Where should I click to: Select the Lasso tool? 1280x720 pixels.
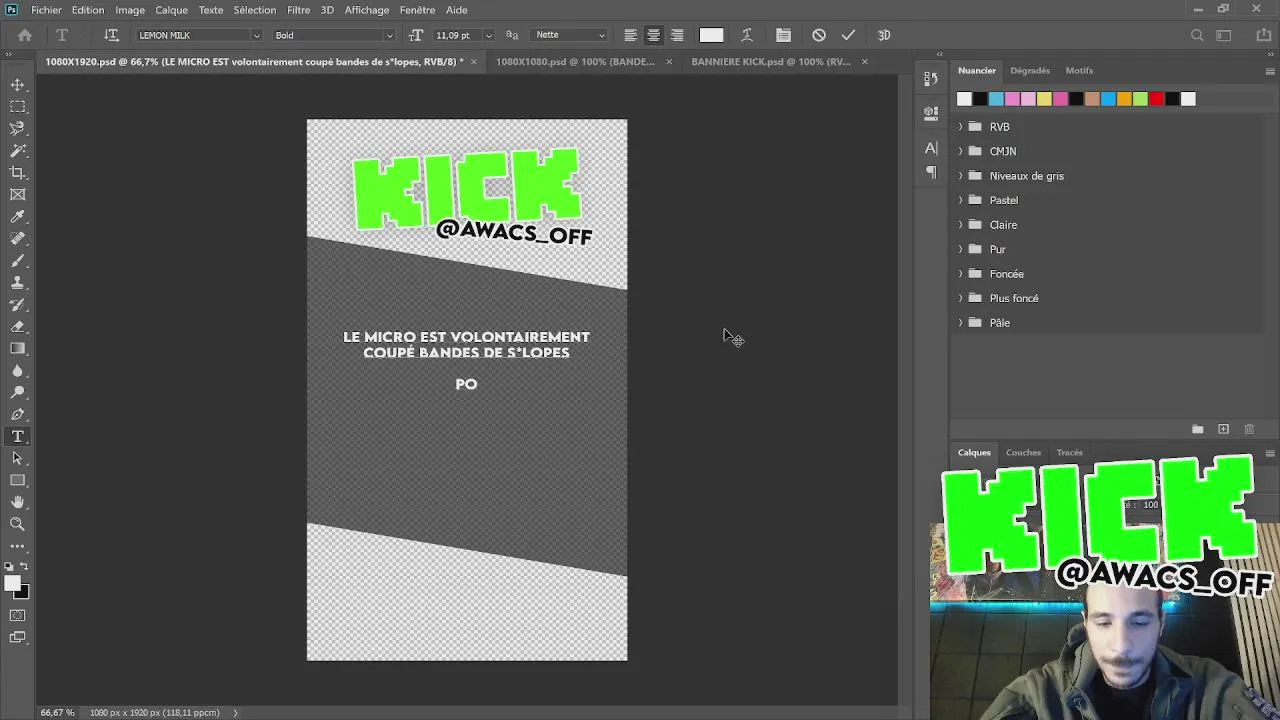[x=17, y=129]
